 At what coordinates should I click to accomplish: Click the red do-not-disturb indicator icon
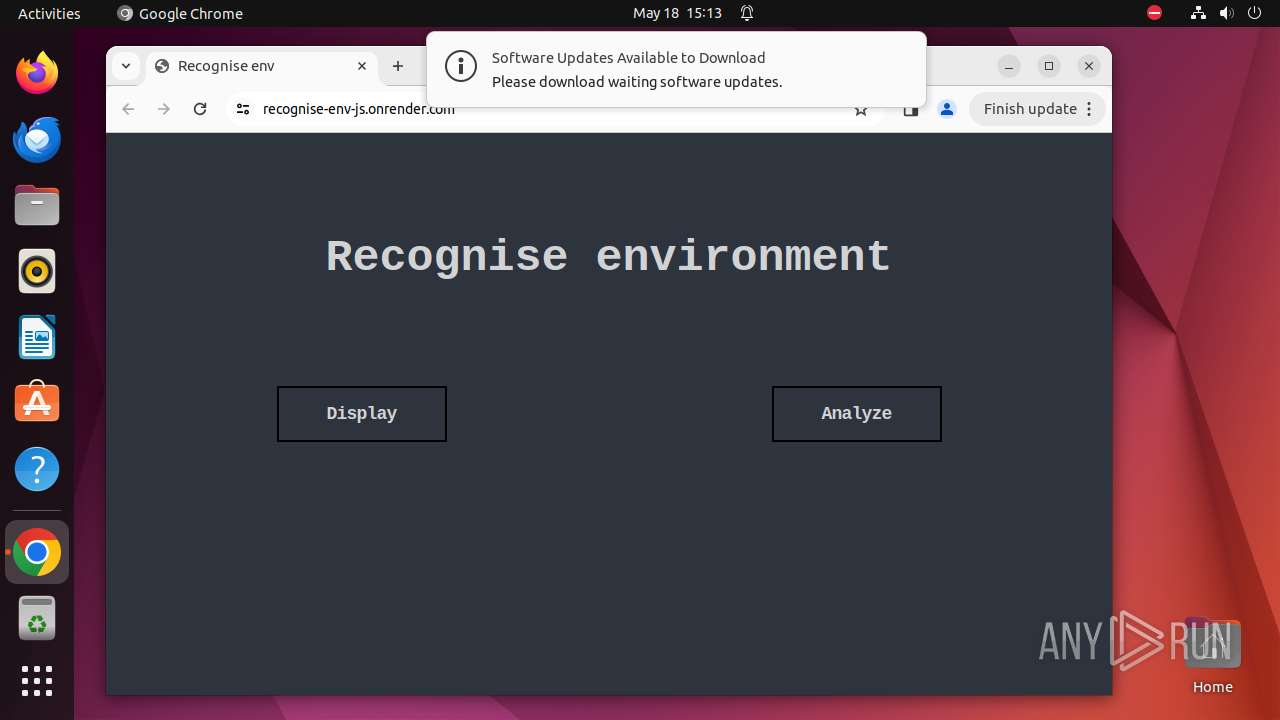1154,13
